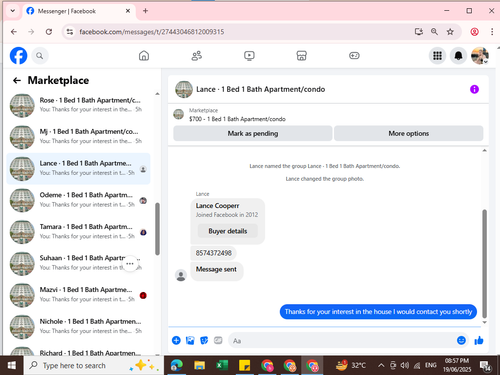
Task: Click the conversation pane scrollbar
Action: tap(484, 263)
